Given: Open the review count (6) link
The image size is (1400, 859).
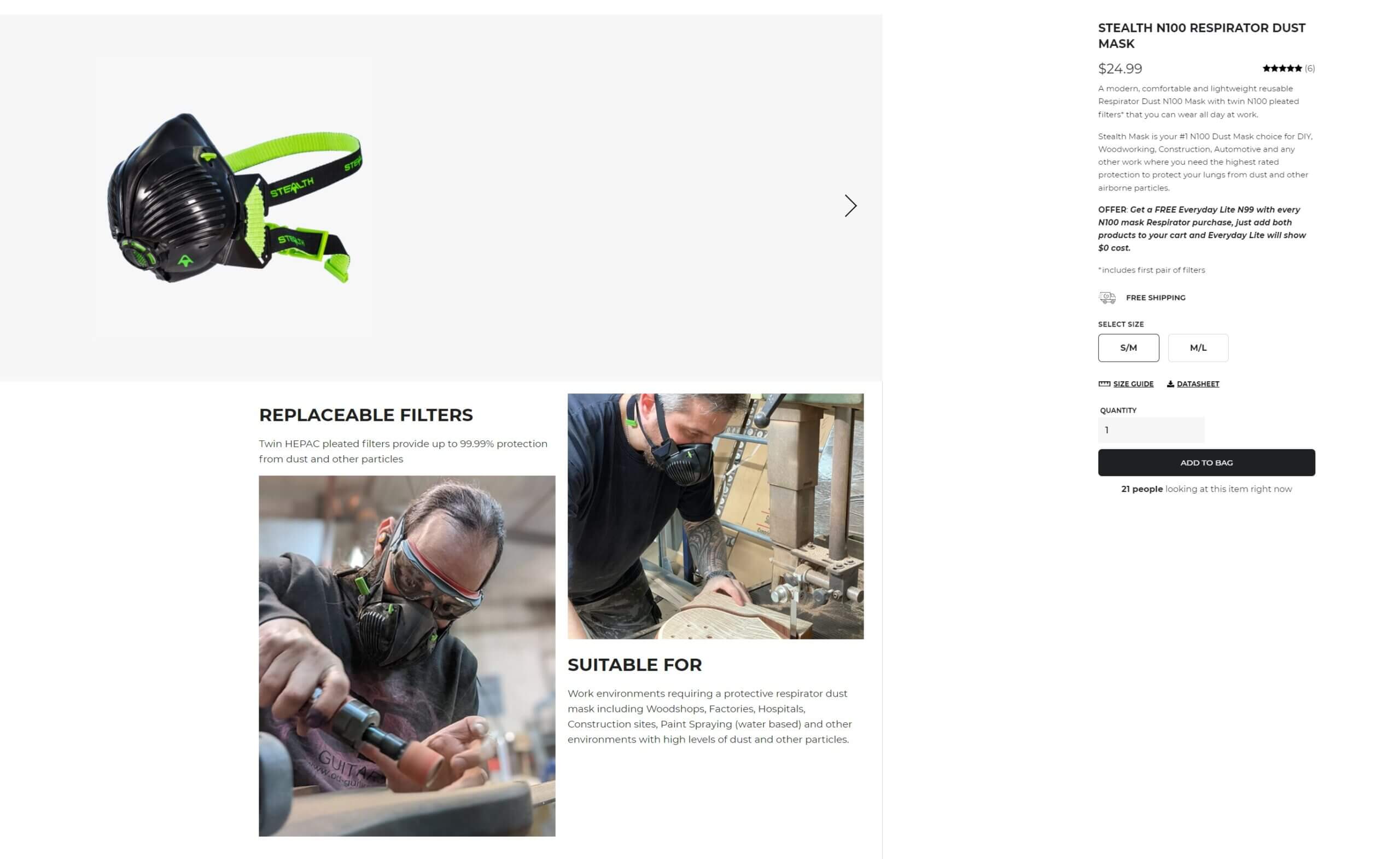Looking at the screenshot, I should coord(1310,68).
